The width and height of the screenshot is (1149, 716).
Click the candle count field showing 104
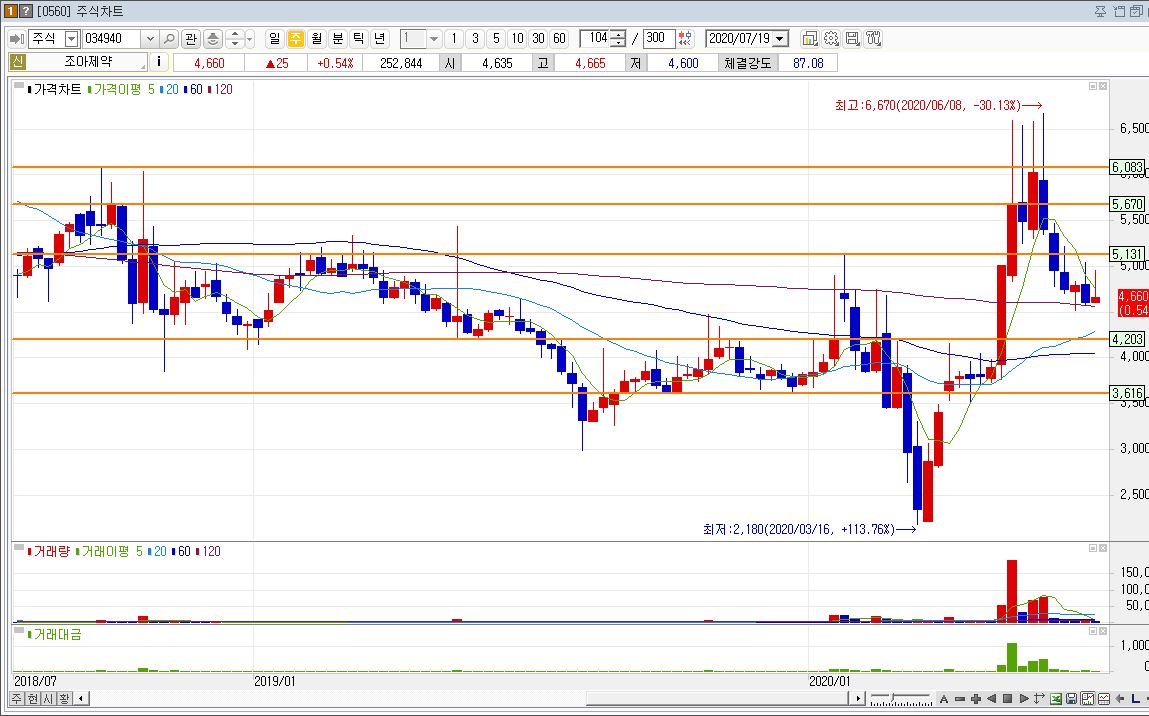595,38
